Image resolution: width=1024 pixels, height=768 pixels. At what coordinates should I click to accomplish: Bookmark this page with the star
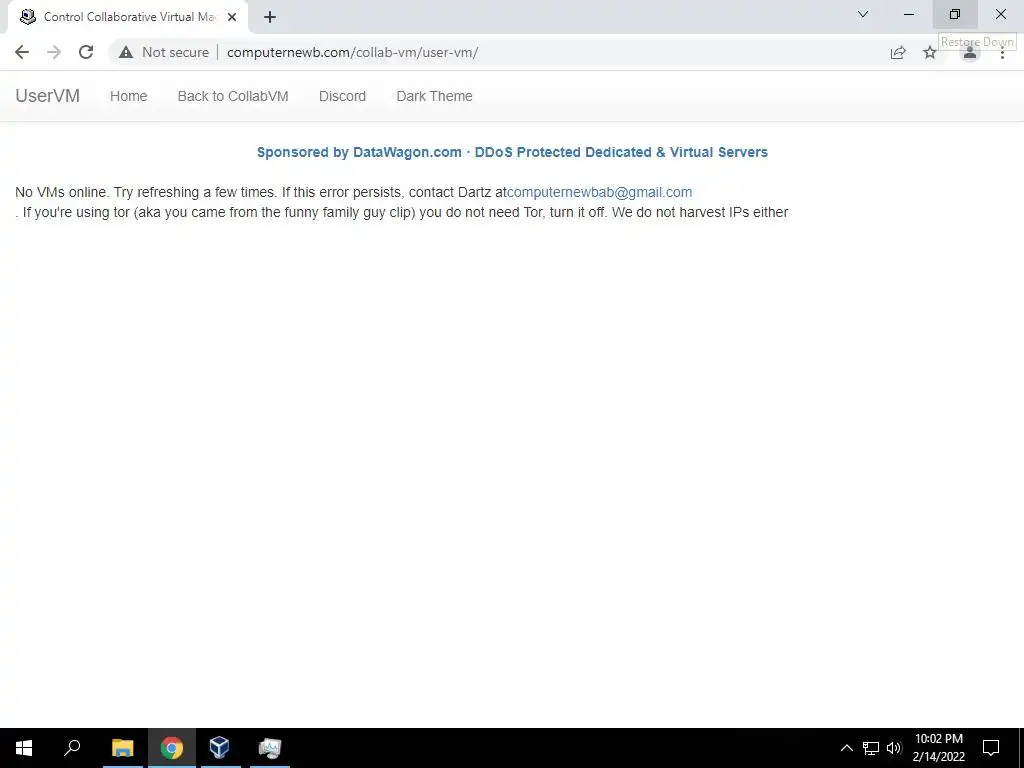pos(930,52)
